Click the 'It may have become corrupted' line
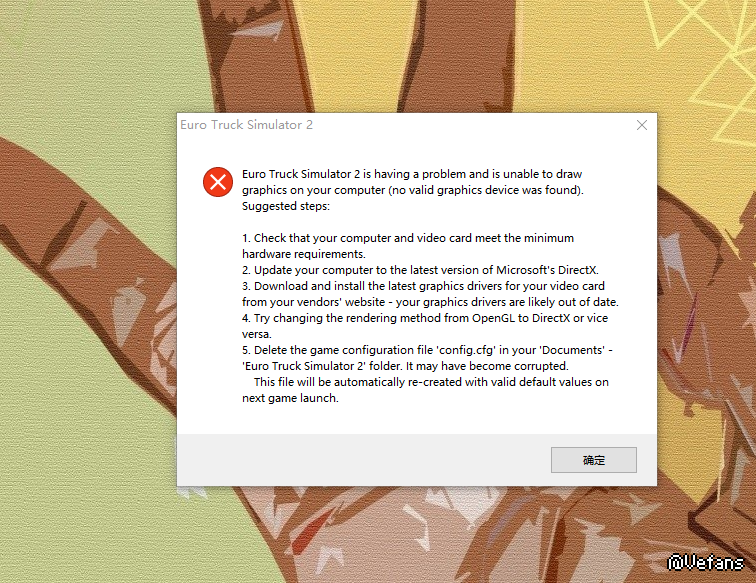Viewport: 756px width, 583px height. point(487,366)
